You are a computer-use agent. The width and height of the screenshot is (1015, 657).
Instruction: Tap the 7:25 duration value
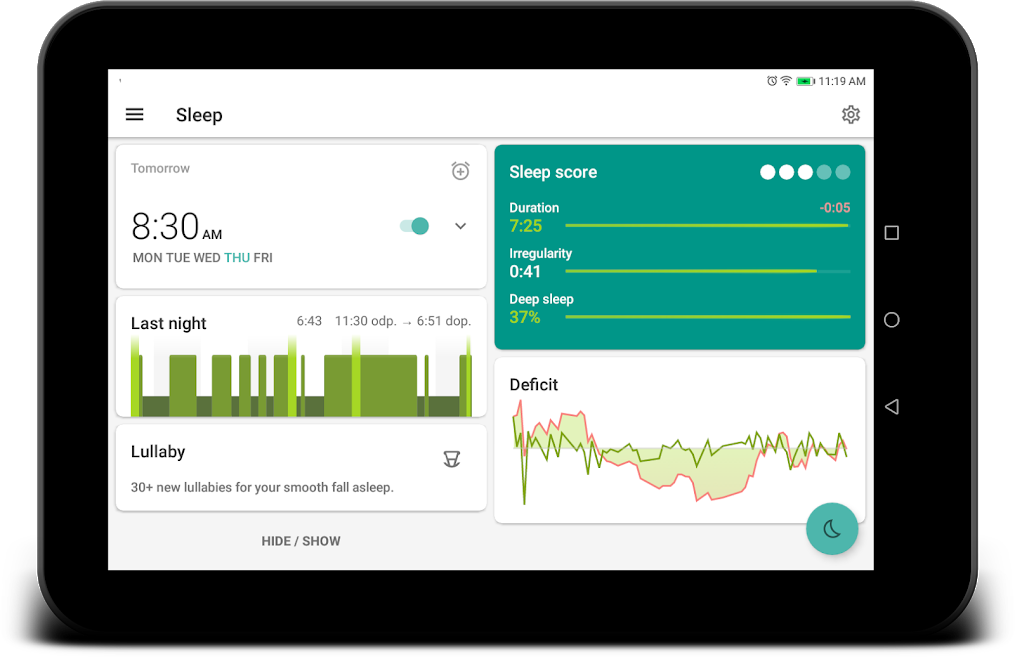[x=526, y=226]
